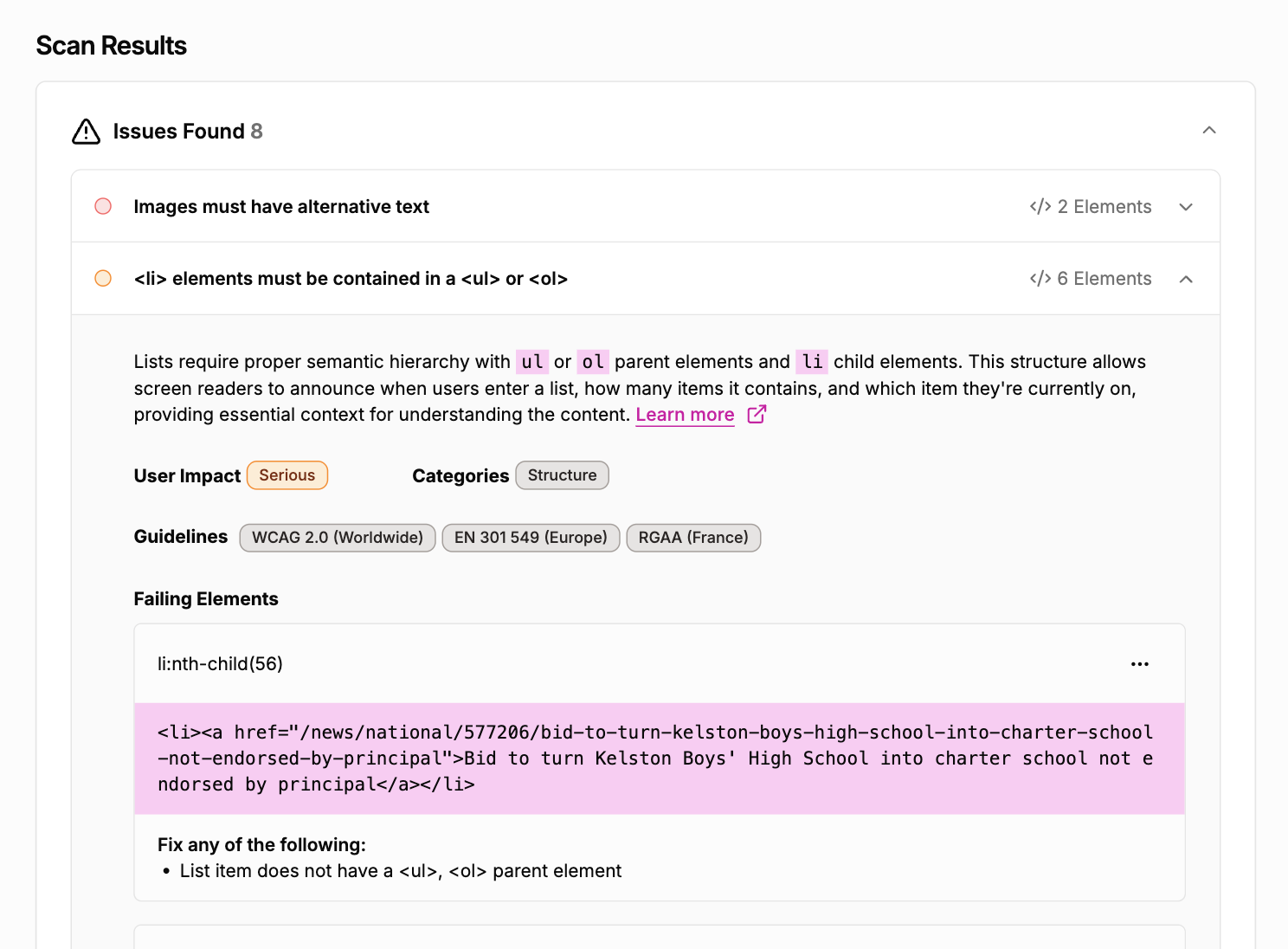Expand the 'Images must have alternative text' chevron
Image resolution: width=1288 pixels, height=949 pixels.
1186,207
